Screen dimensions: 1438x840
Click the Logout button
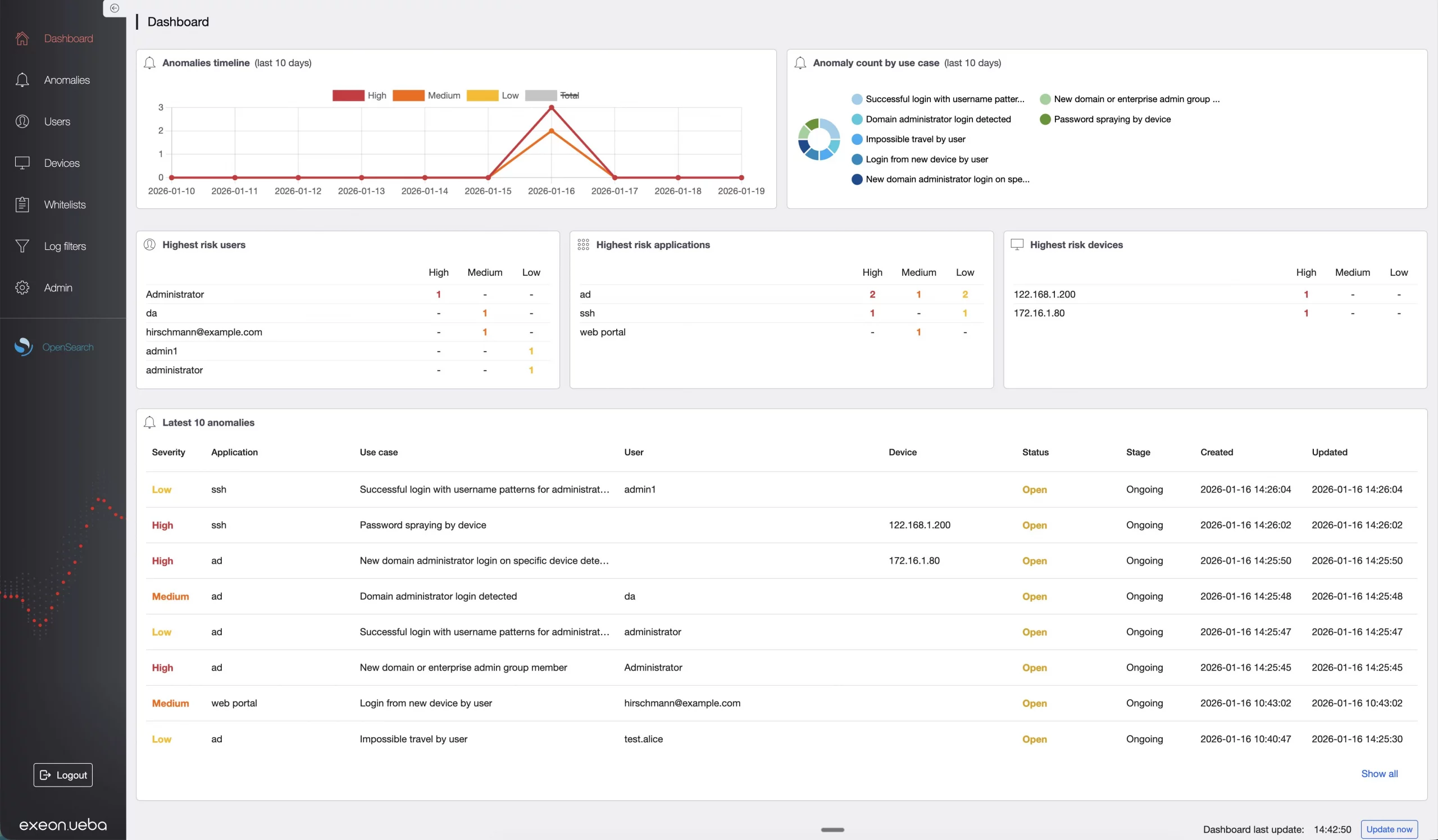click(x=63, y=774)
